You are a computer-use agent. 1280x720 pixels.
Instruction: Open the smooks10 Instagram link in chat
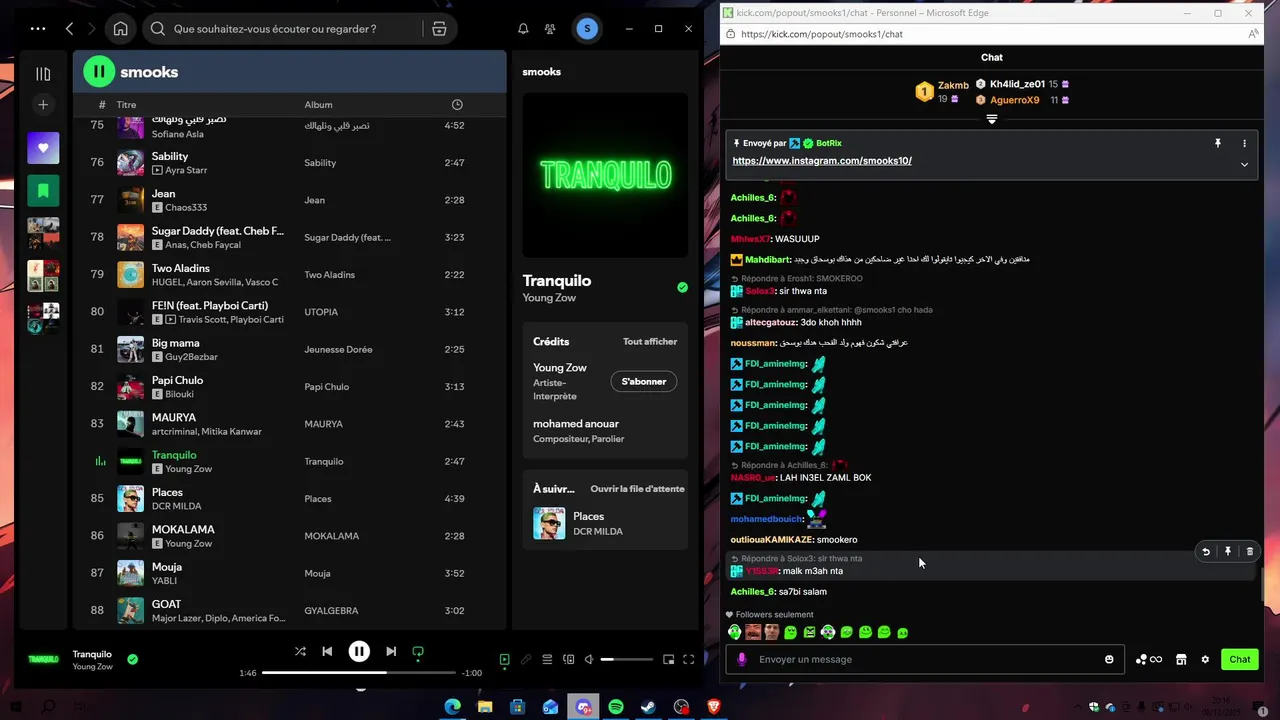[822, 160]
